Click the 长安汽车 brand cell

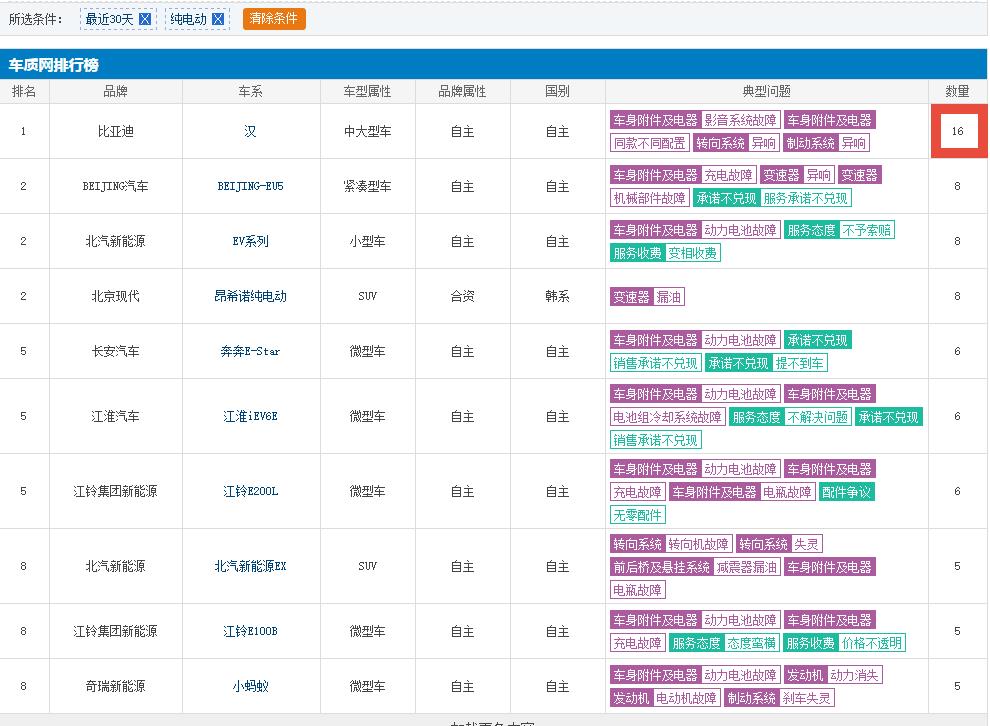116,351
